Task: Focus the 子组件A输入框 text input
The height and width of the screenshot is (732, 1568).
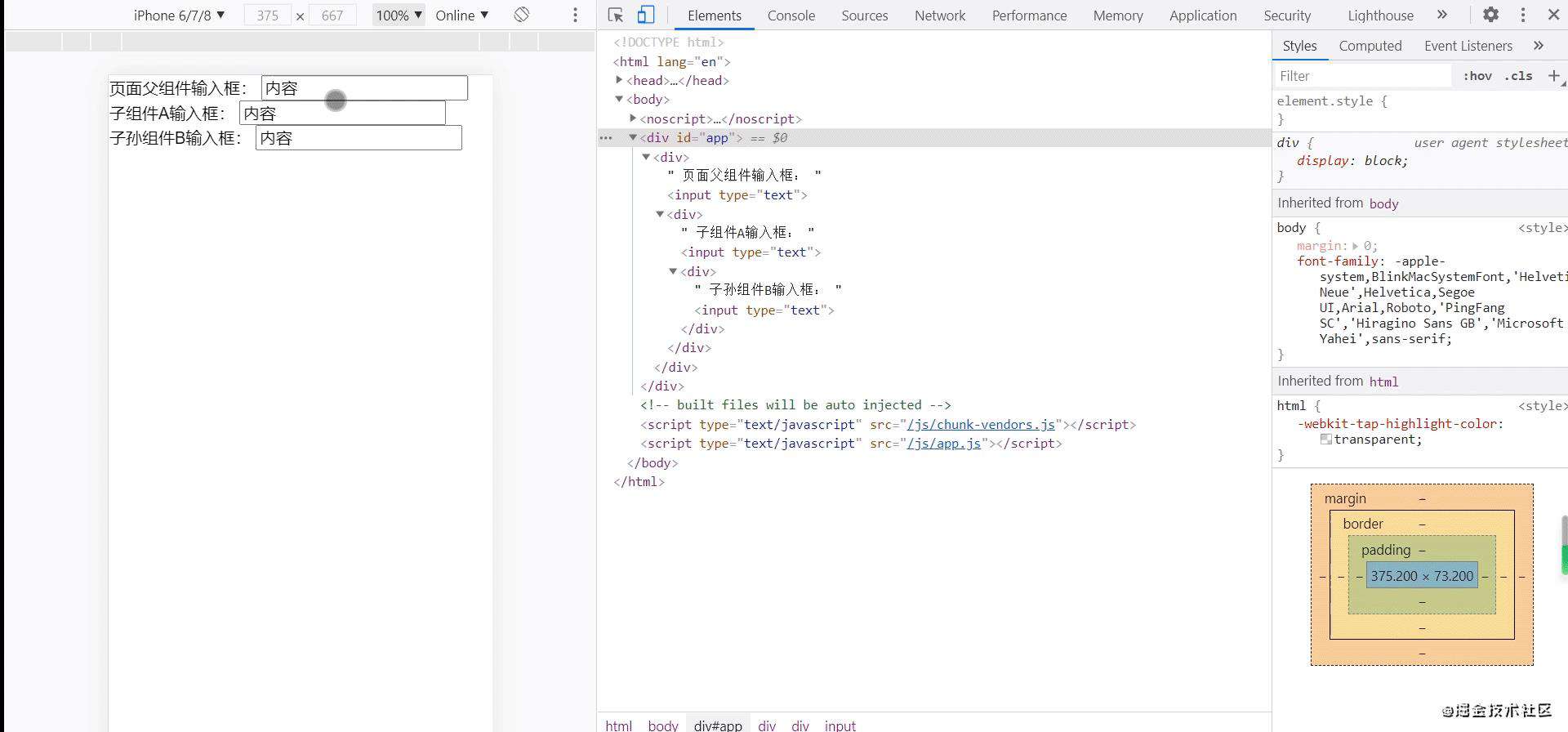Action: pos(342,113)
